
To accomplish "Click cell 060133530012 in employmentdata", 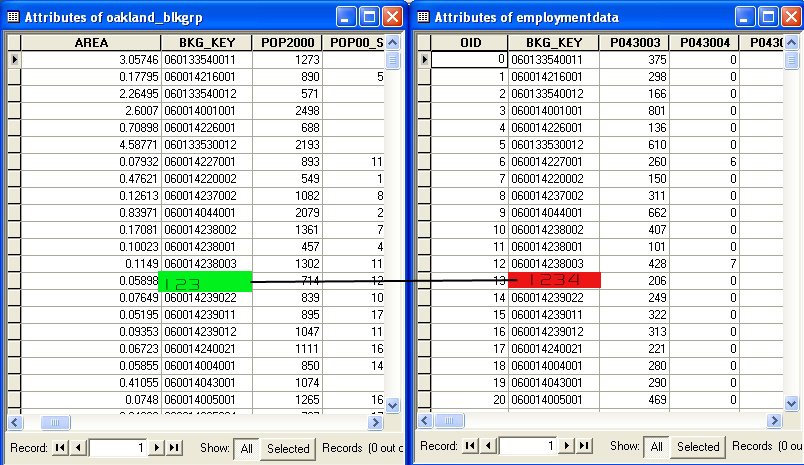I will click(554, 145).
